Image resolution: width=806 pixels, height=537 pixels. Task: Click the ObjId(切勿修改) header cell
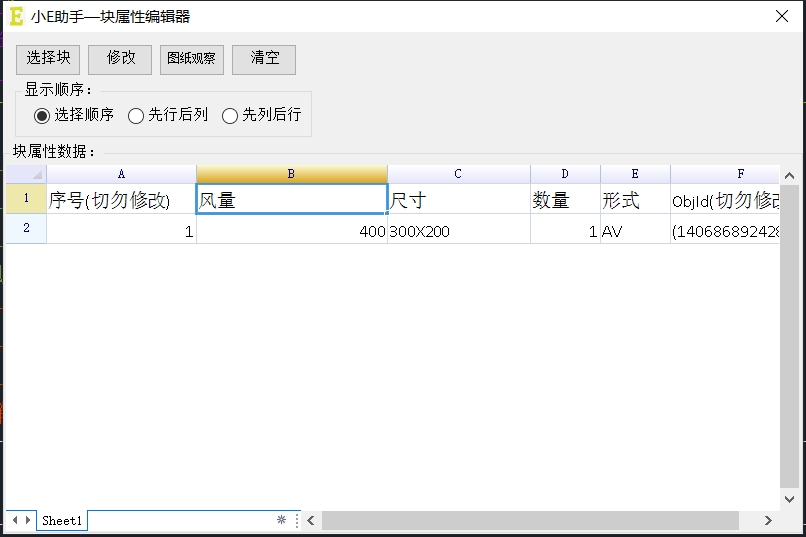(x=725, y=199)
